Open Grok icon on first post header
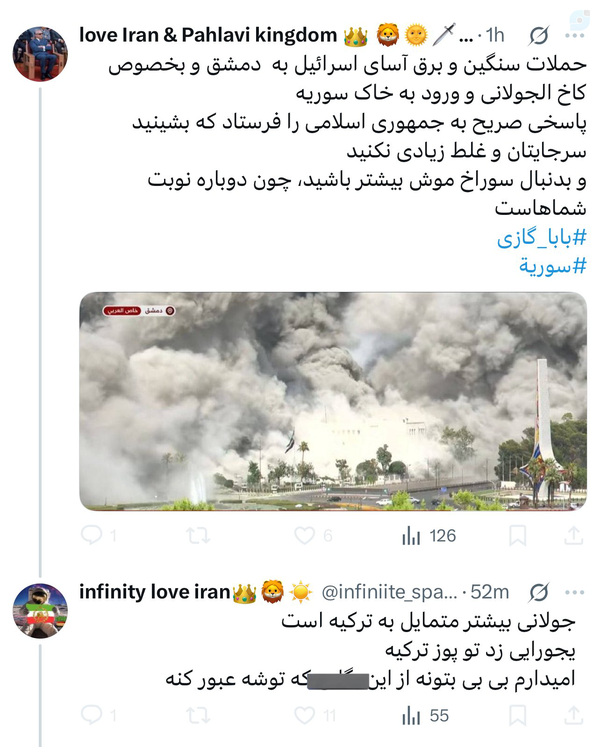Screen dimensions: 600x747 click(539, 35)
